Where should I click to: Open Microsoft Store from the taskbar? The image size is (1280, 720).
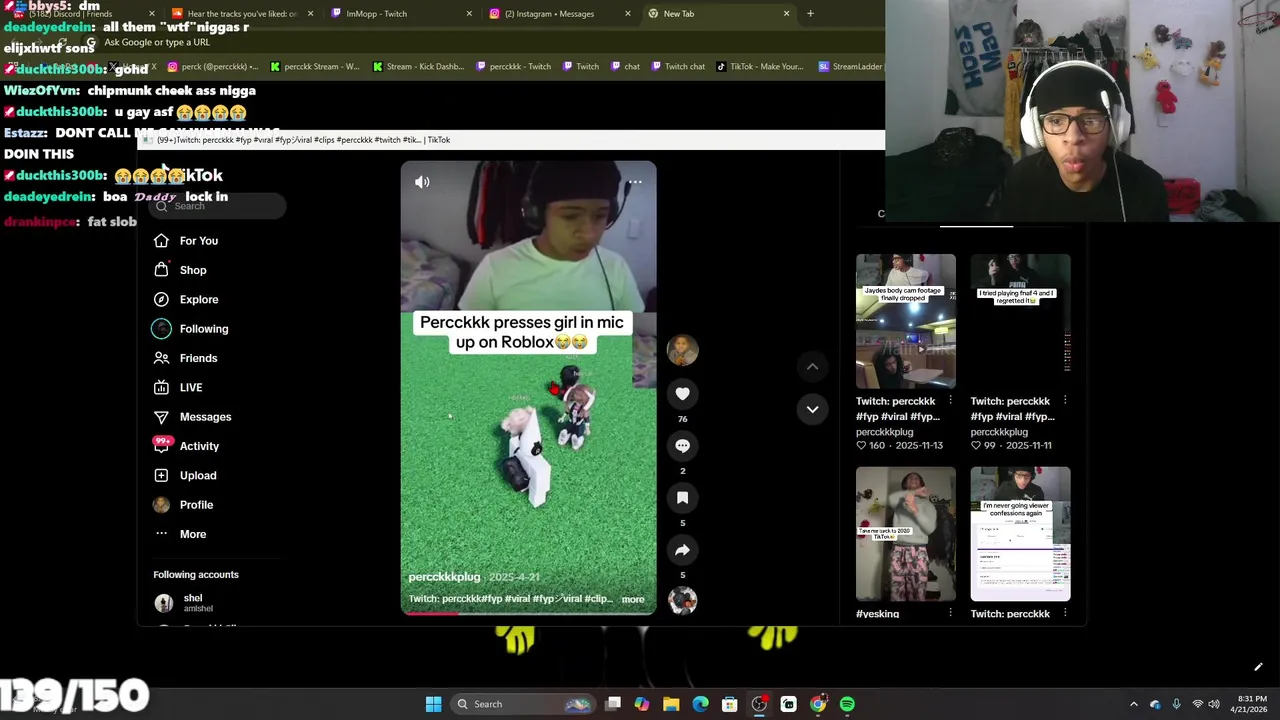click(730, 704)
